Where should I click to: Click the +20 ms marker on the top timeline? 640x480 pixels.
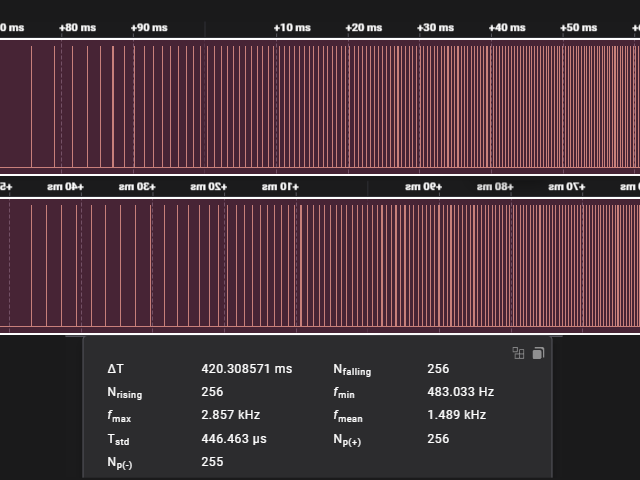click(364, 28)
